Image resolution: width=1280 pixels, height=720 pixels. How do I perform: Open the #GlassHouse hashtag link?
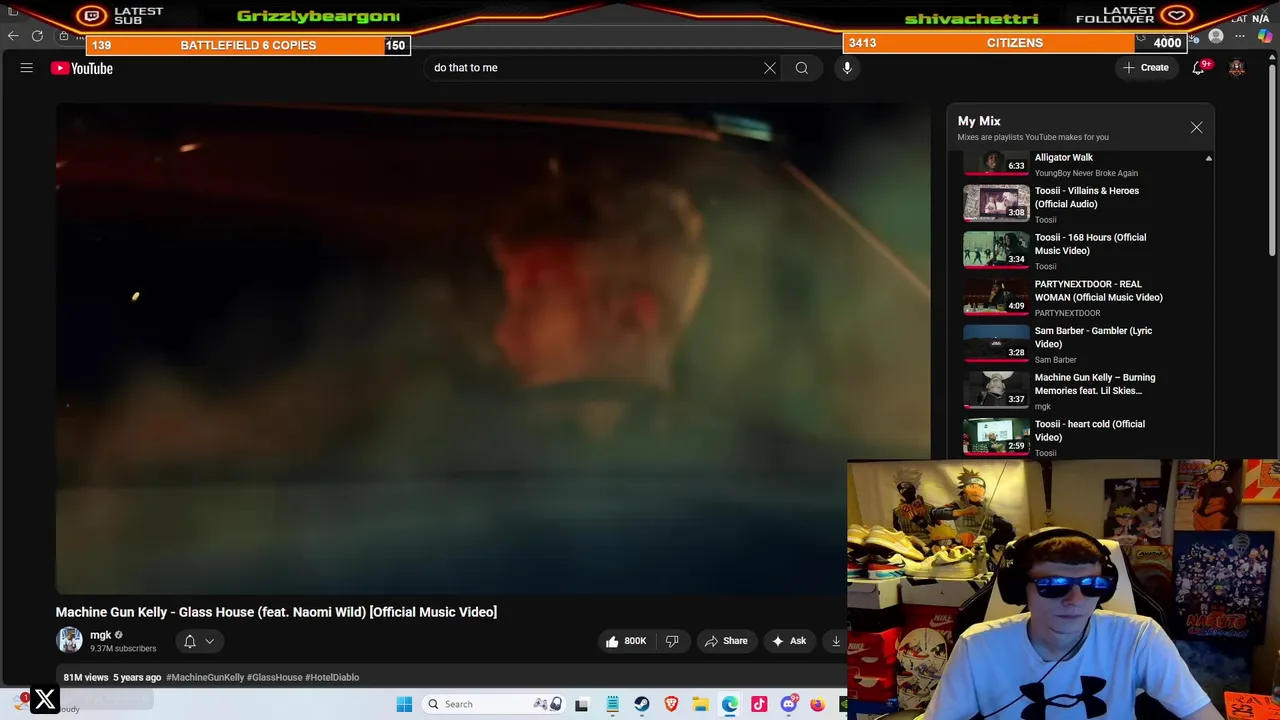click(275, 677)
